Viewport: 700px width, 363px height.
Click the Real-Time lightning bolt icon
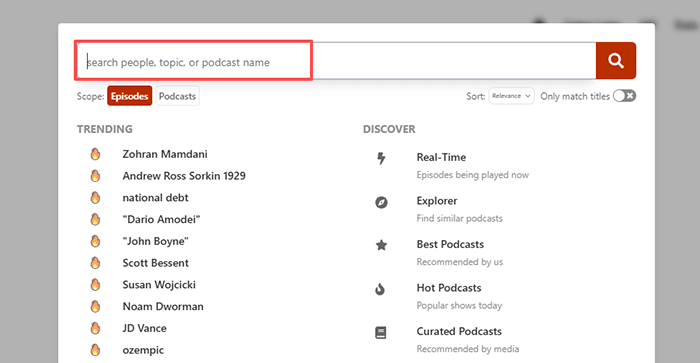(381, 159)
